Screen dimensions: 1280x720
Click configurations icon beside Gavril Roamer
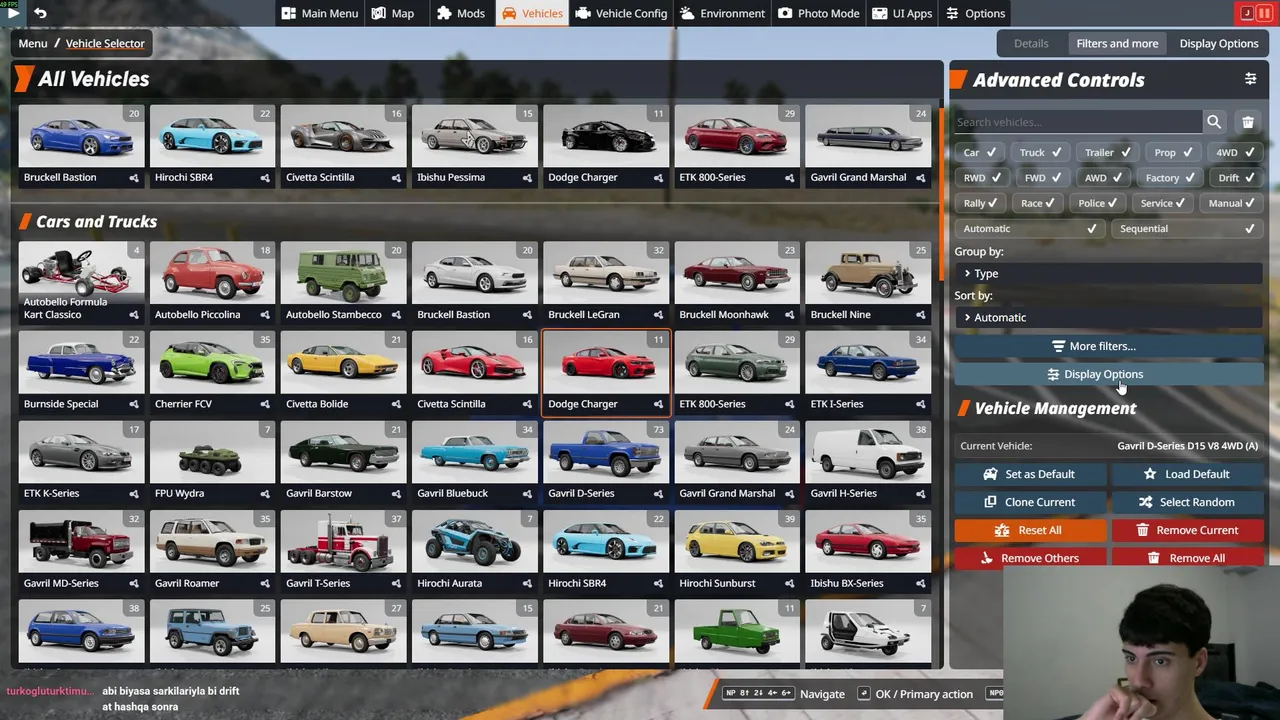click(265, 584)
